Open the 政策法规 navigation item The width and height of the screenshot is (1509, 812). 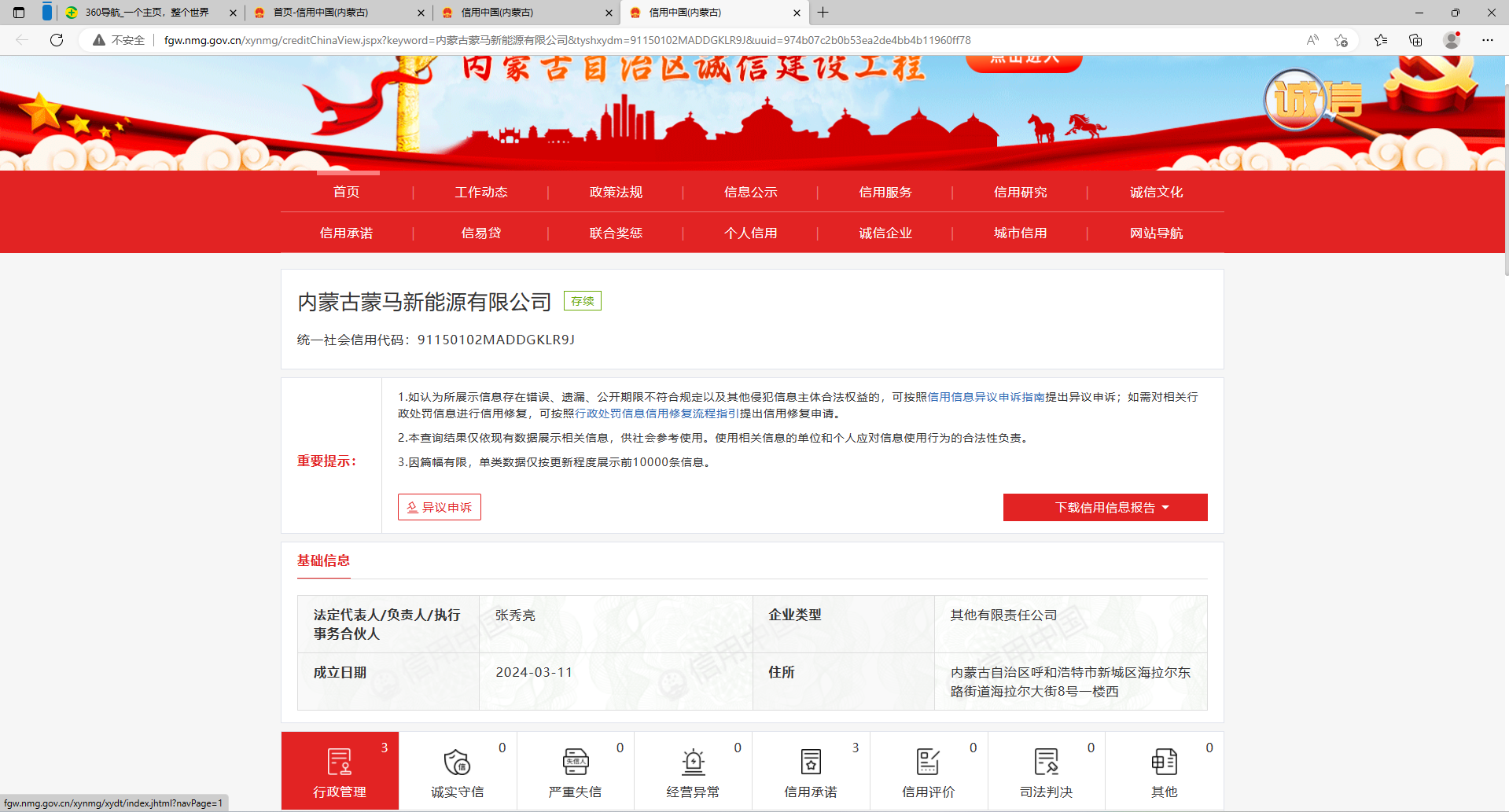click(x=616, y=192)
